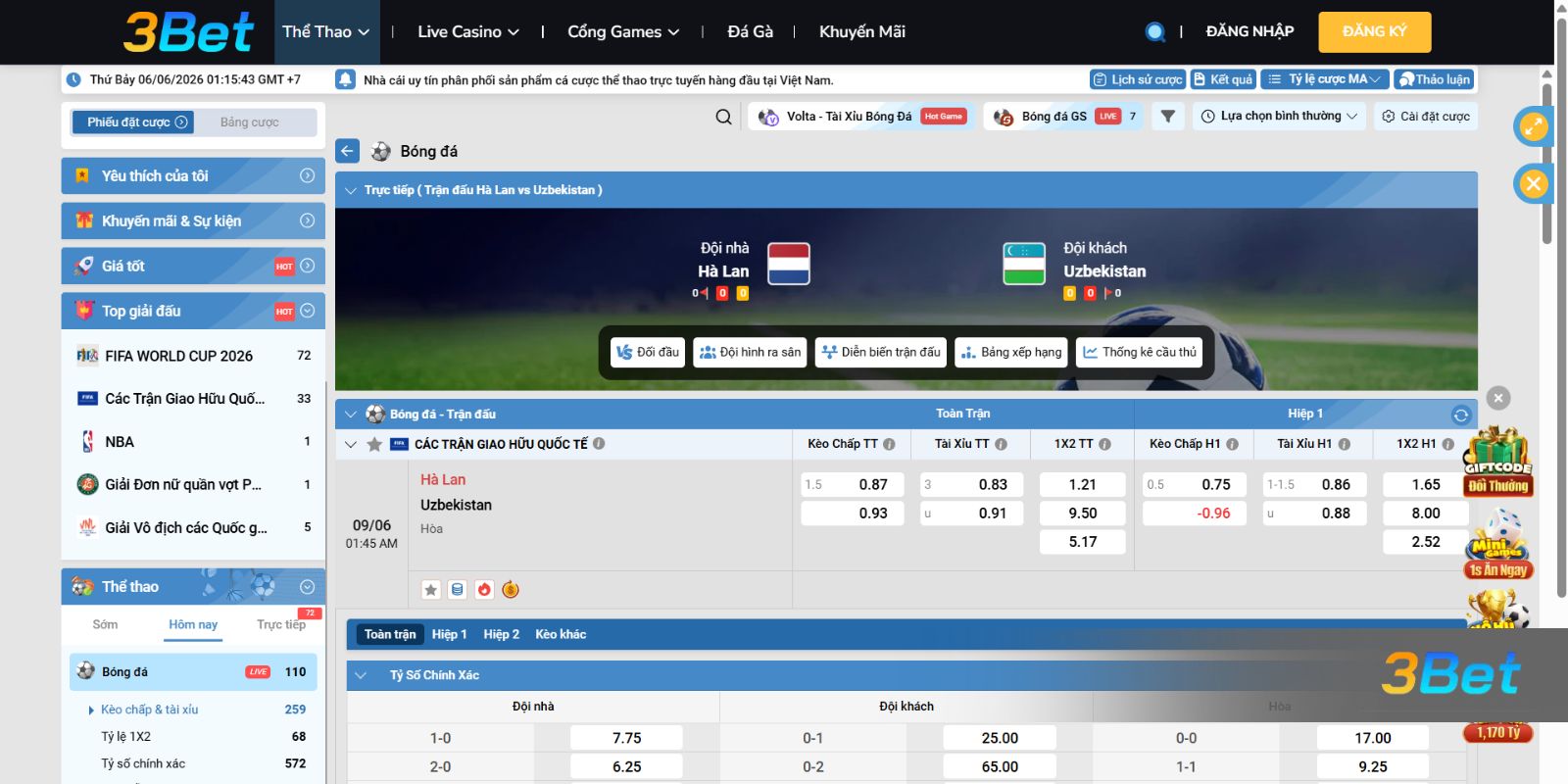Click info icon next to Kèo Chấp TT
1568x784 pixels.
coord(889,444)
